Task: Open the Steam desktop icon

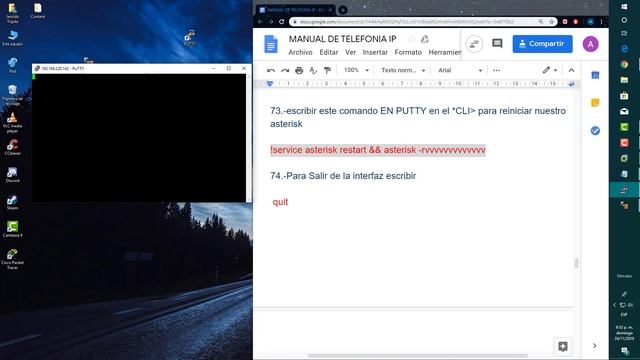Action: point(12,202)
